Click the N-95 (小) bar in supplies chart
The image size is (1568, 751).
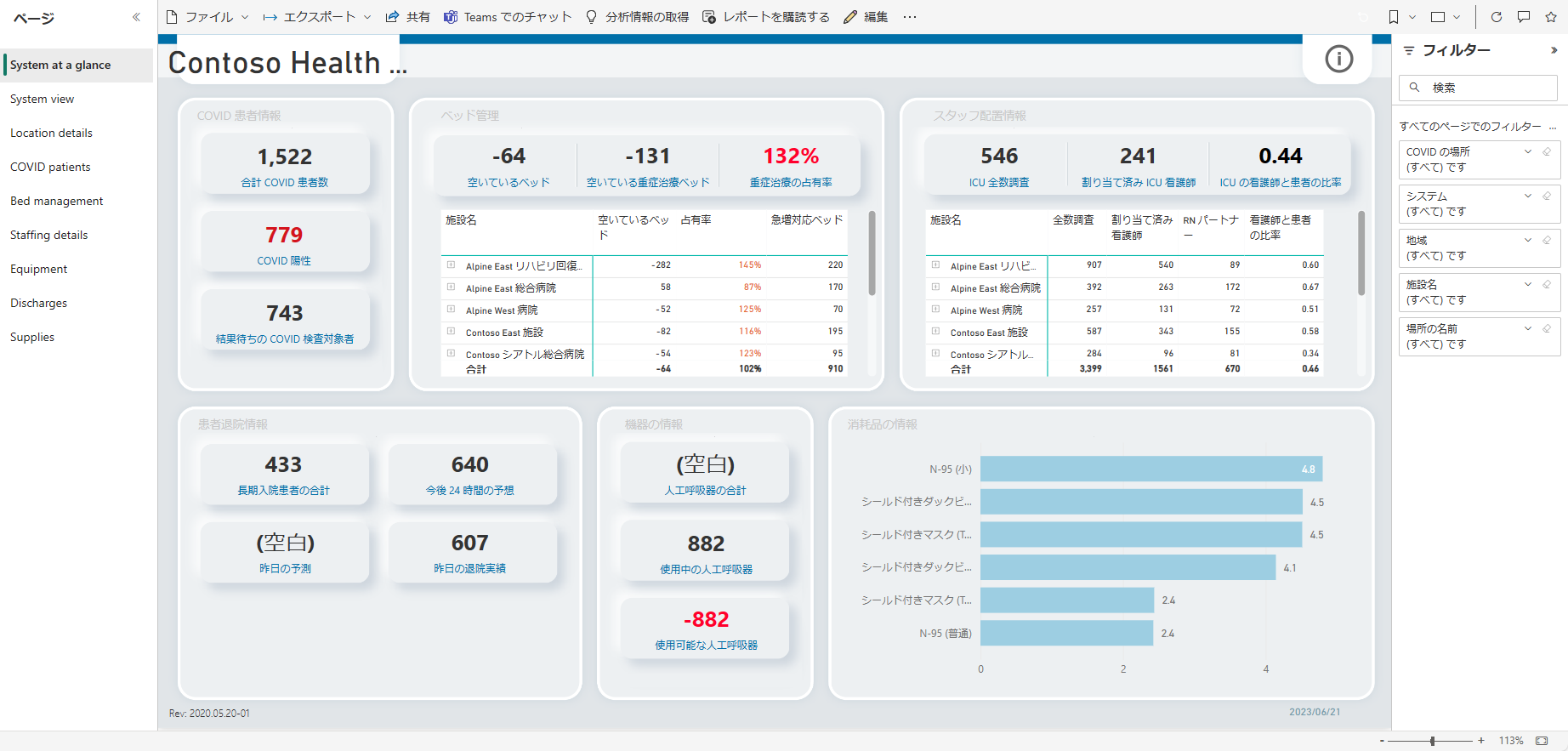coord(1151,469)
